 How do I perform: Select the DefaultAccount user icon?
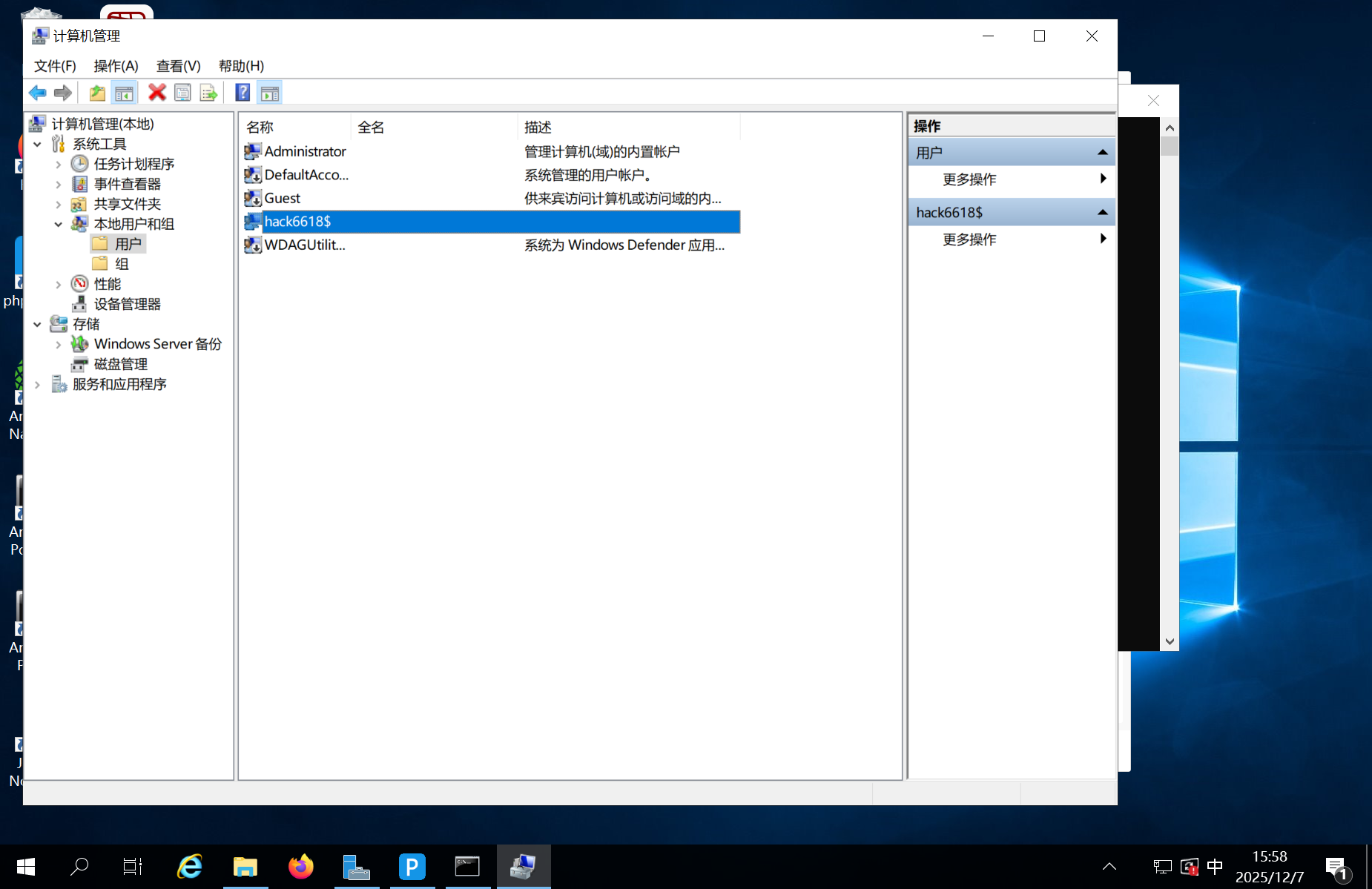(x=253, y=175)
